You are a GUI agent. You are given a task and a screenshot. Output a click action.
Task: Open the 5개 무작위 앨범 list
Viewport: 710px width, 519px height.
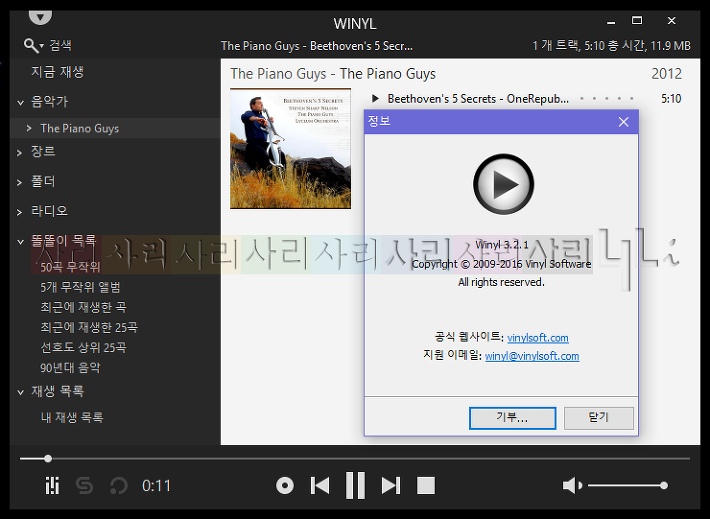(x=80, y=287)
